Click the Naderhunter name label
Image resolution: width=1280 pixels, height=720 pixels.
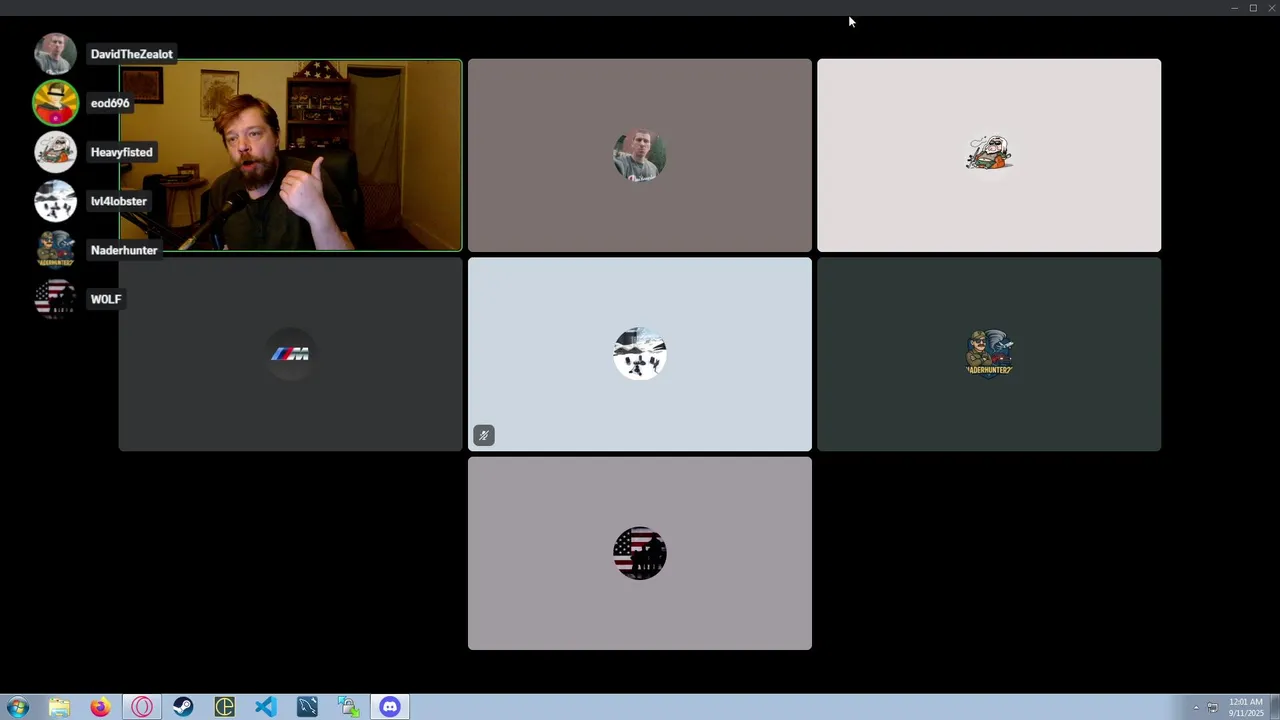coord(124,250)
